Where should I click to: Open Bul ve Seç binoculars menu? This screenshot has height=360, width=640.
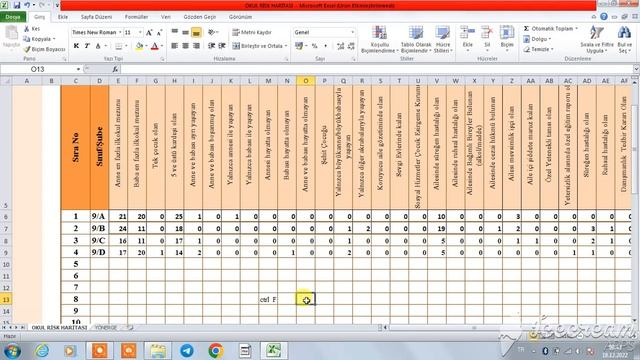(x=624, y=39)
